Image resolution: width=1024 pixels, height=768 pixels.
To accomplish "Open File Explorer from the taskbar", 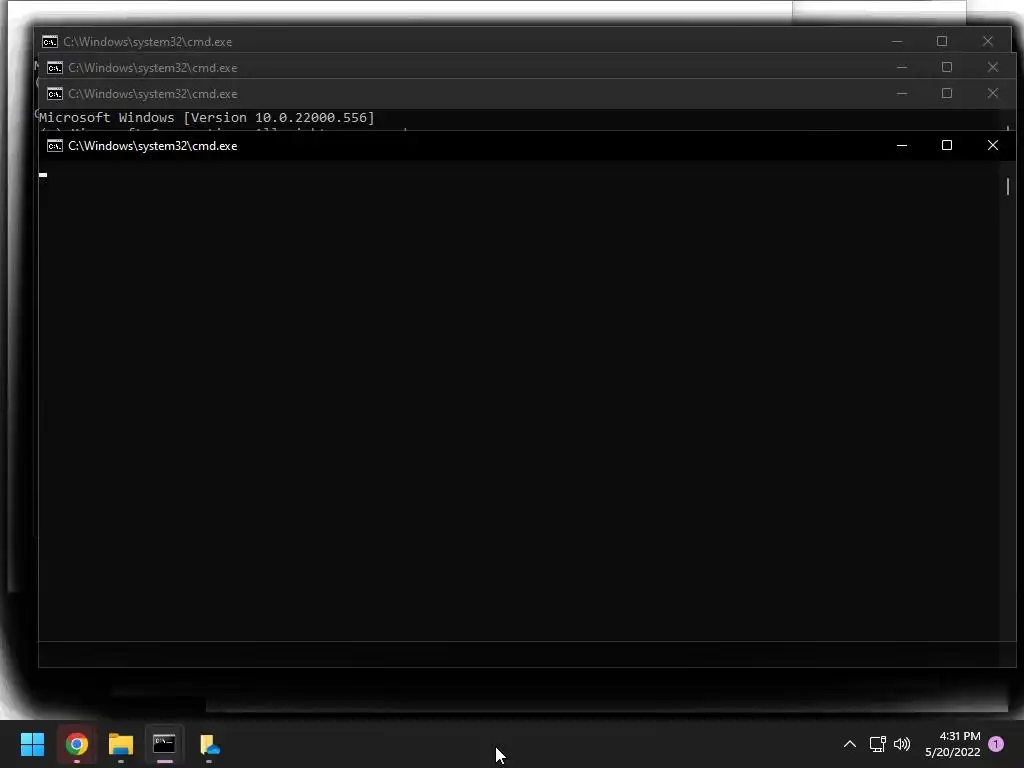I will point(121,744).
